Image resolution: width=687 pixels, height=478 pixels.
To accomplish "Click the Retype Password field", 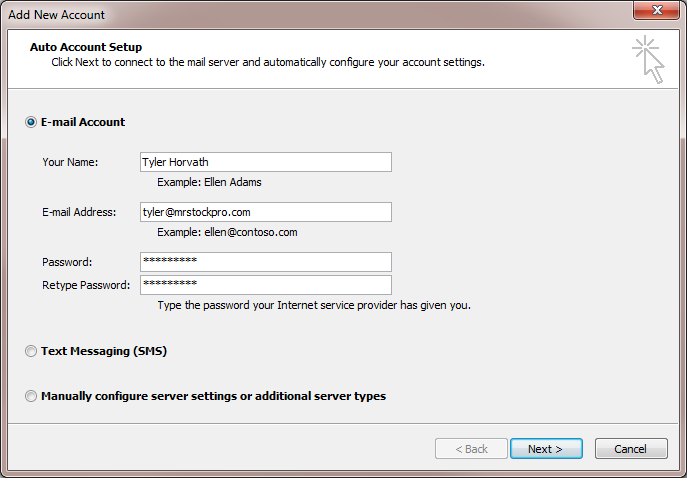I will [265, 285].
